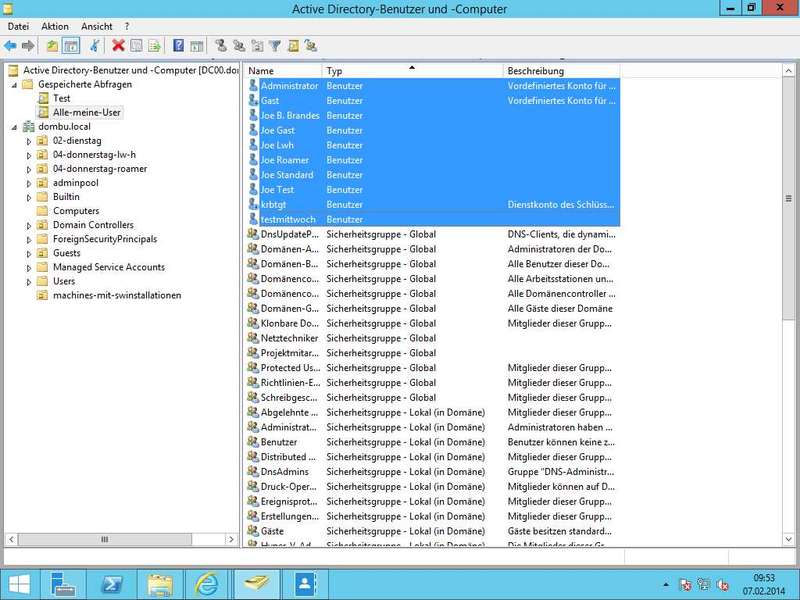Screen dimensions: 800x600
Task: Open the Aktion menu
Action: click(55, 26)
